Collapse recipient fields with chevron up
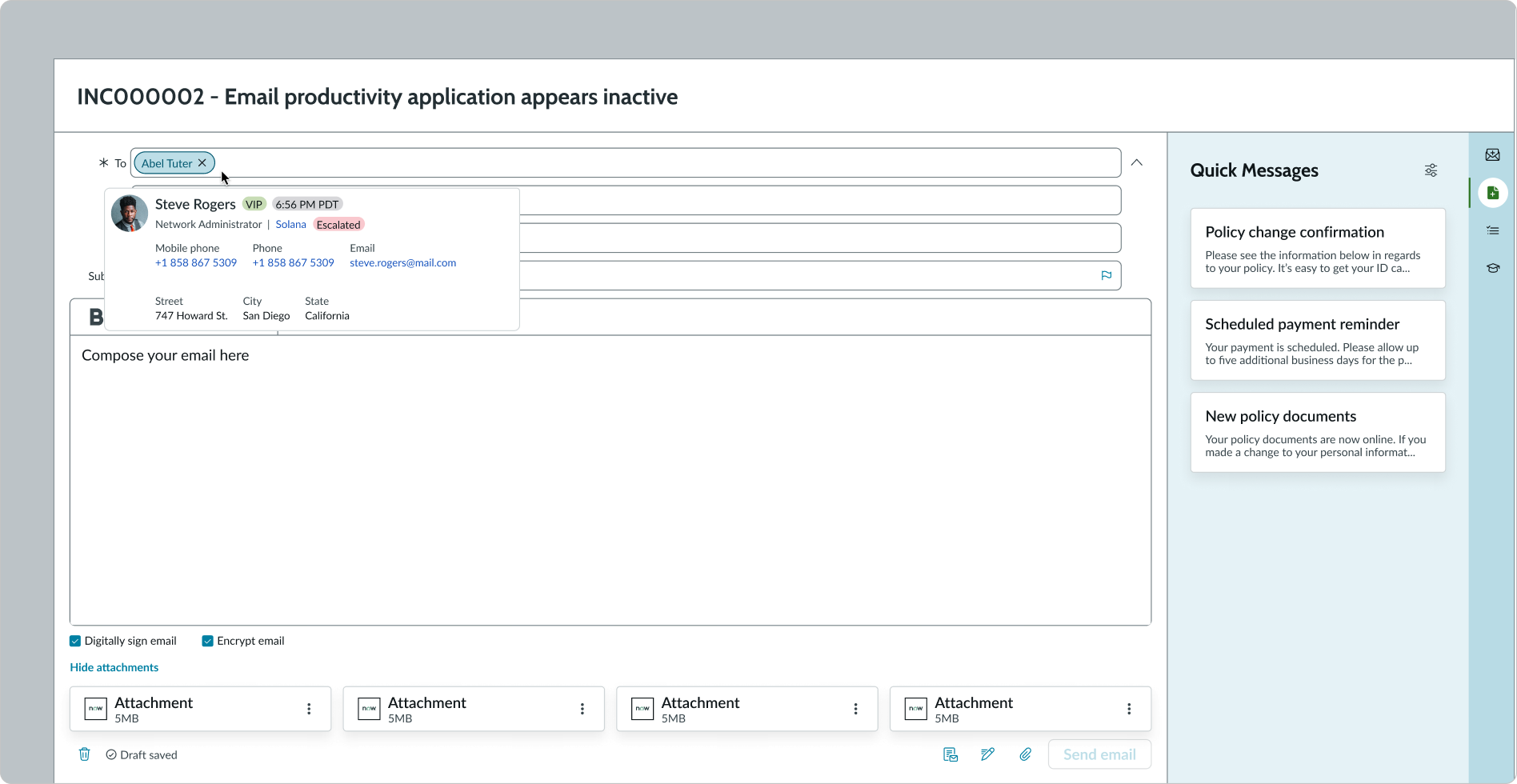The height and width of the screenshot is (784, 1517). point(1136,162)
